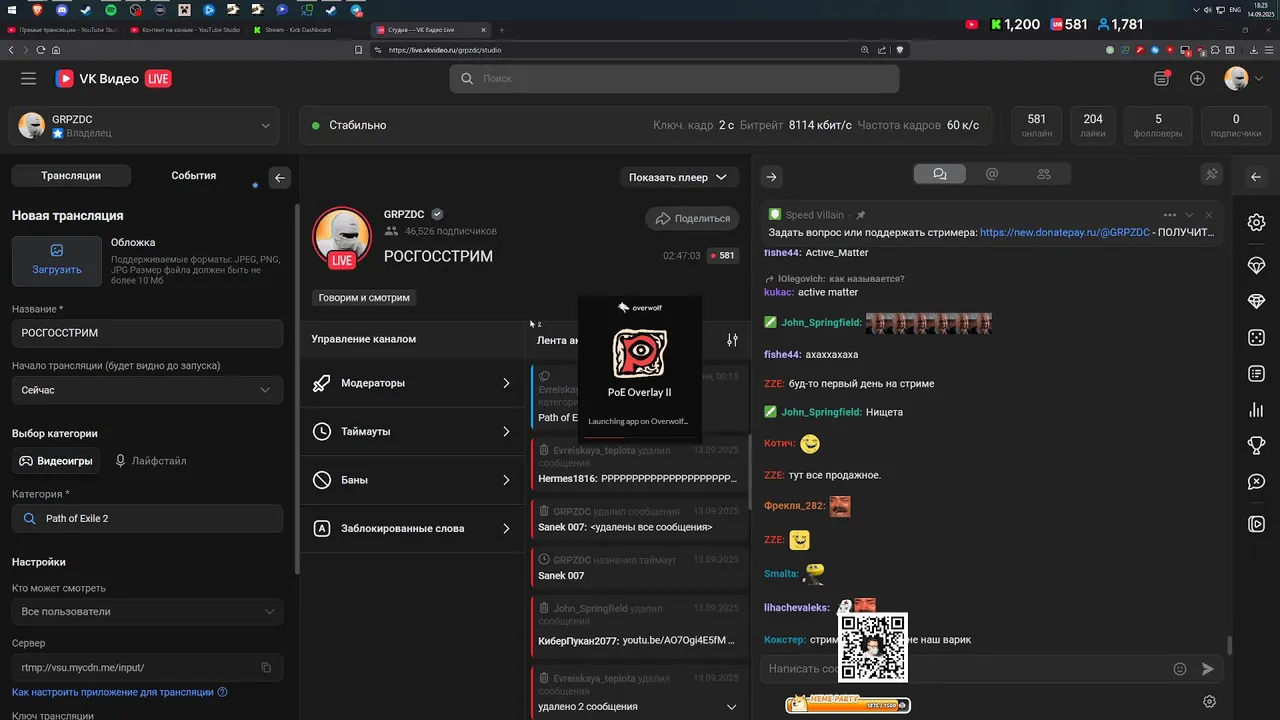Open the hamburger menu beside VK Видео logo
1280x720 pixels.
pos(28,78)
